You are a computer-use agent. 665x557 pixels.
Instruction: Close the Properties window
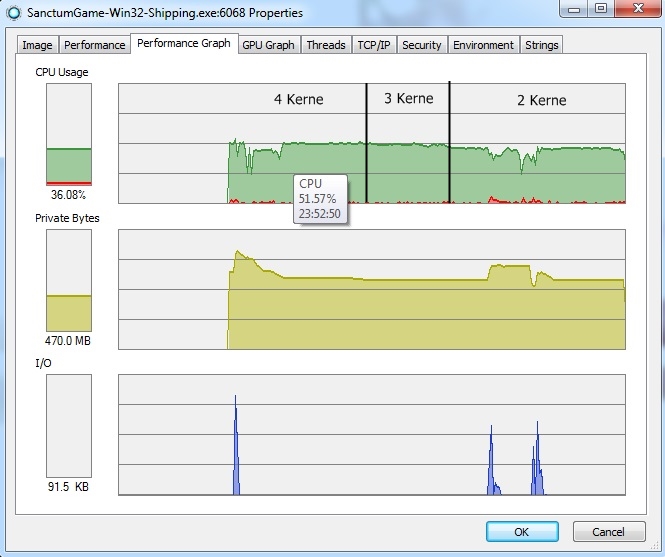tap(638, 8)
